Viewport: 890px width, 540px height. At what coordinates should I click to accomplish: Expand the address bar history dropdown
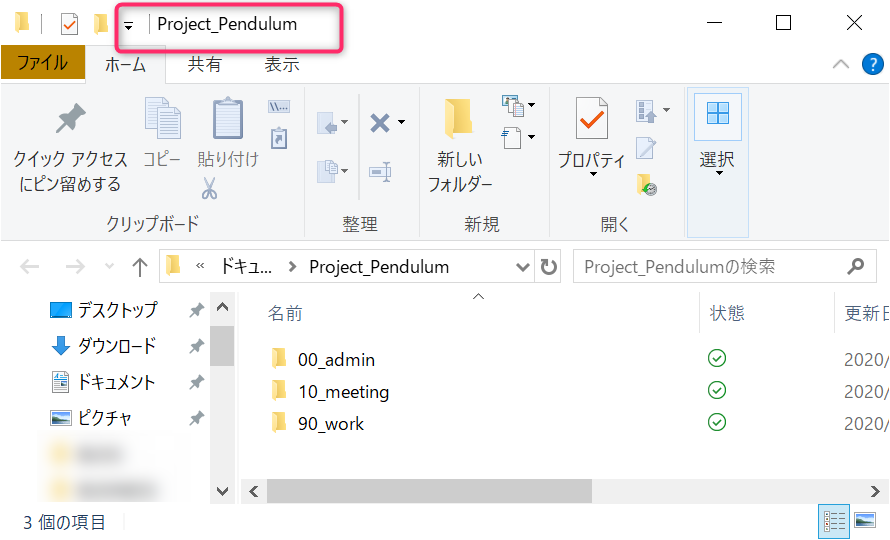pyautogui.click(x=523, y=267)
